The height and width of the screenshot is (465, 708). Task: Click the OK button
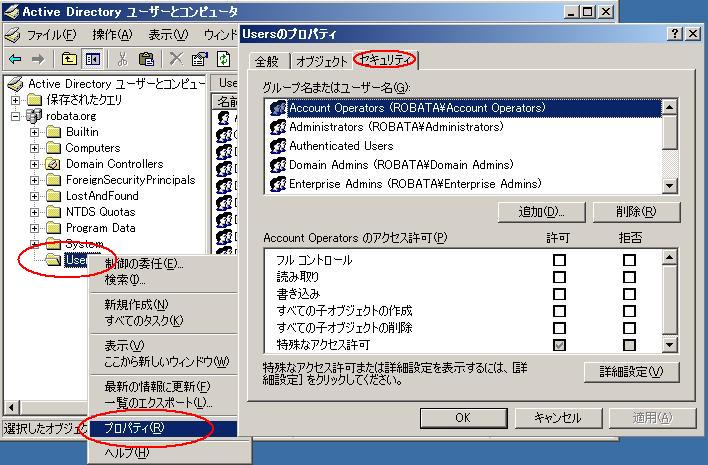pos(463,418)
